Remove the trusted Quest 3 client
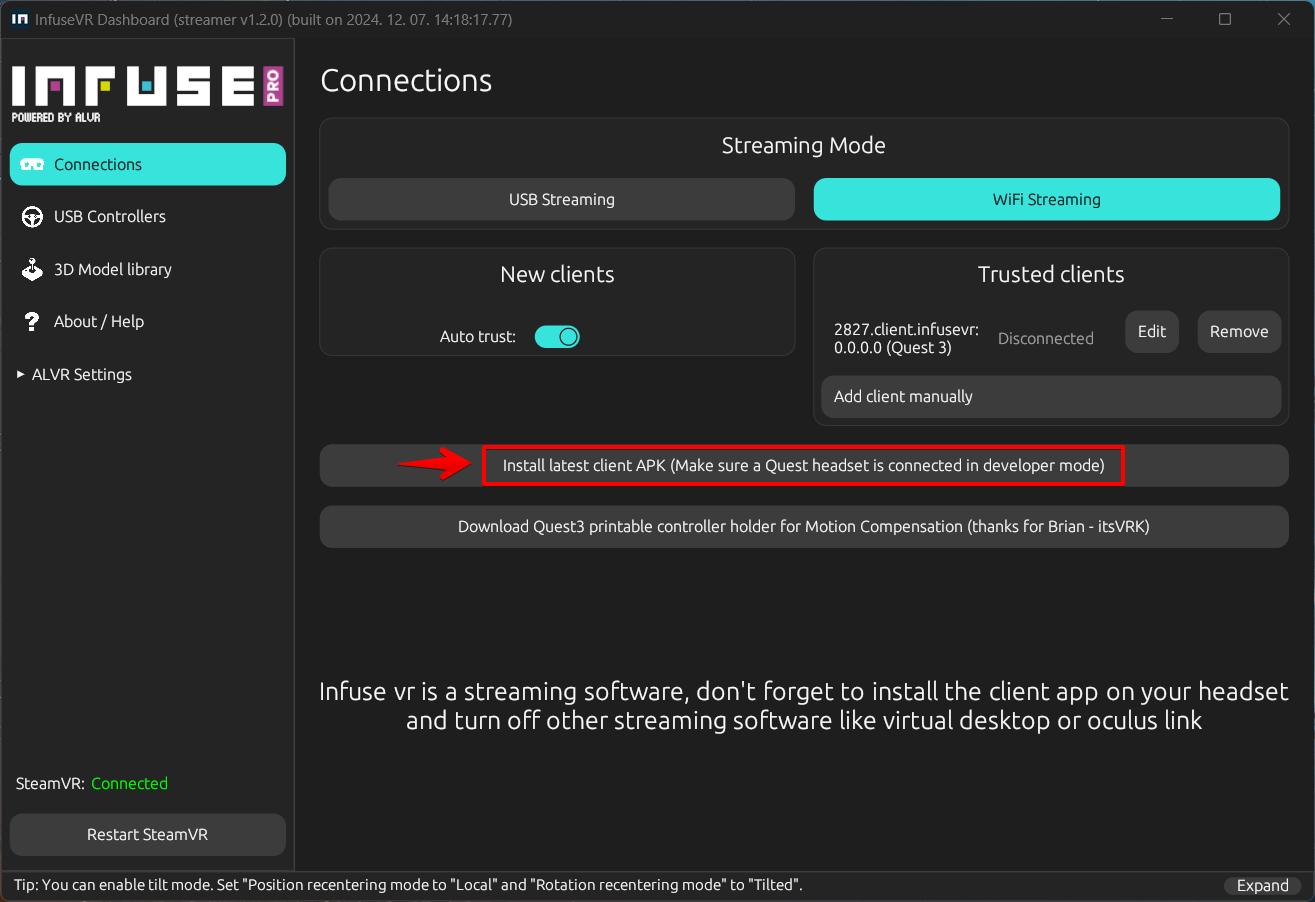The image size is (1315, 902). [1238, 332]
